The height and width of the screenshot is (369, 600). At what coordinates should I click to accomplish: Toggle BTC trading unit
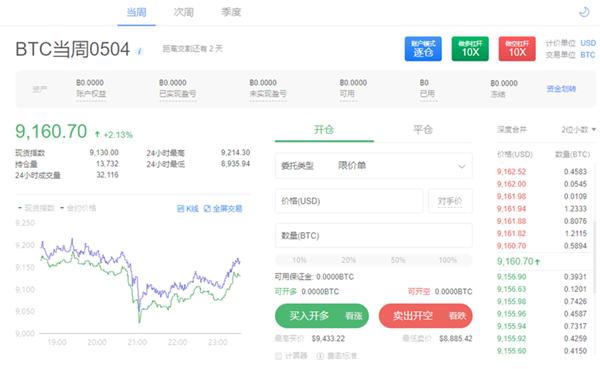587,55
